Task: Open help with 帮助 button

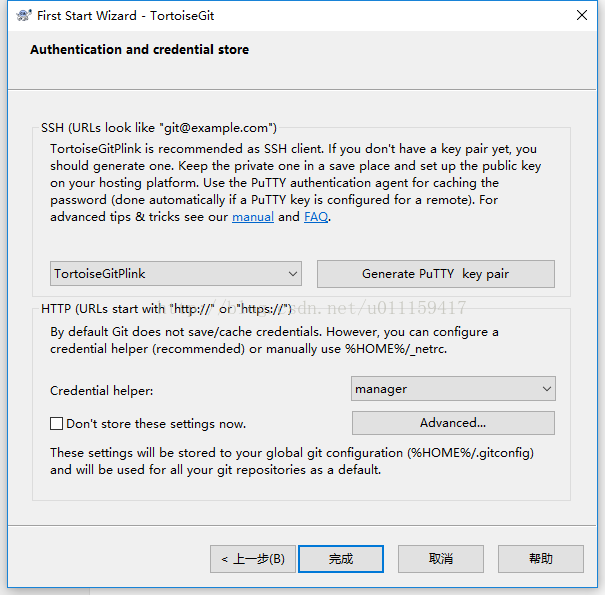Action: 540,558
